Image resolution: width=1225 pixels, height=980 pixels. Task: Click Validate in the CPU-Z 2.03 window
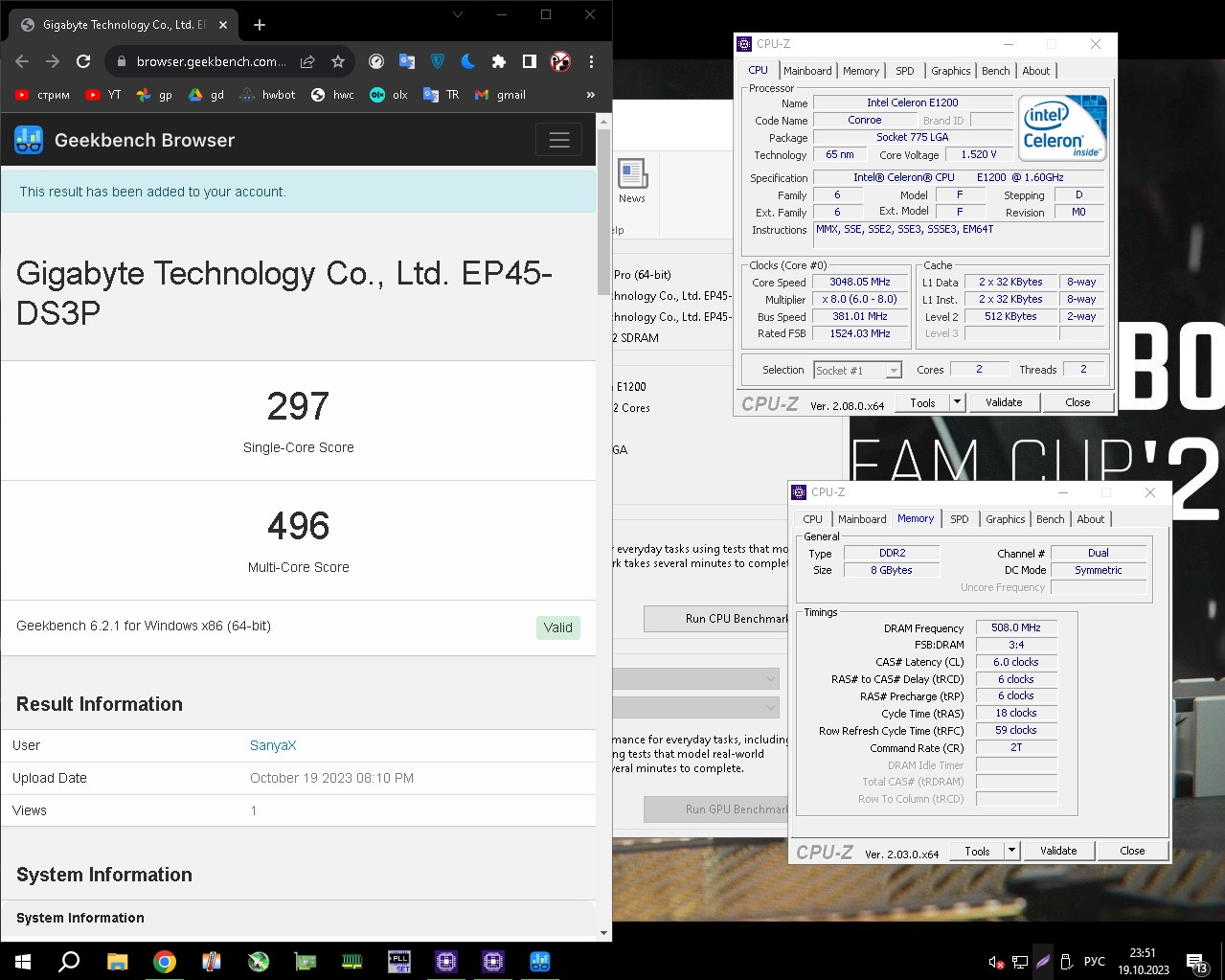1058,851
